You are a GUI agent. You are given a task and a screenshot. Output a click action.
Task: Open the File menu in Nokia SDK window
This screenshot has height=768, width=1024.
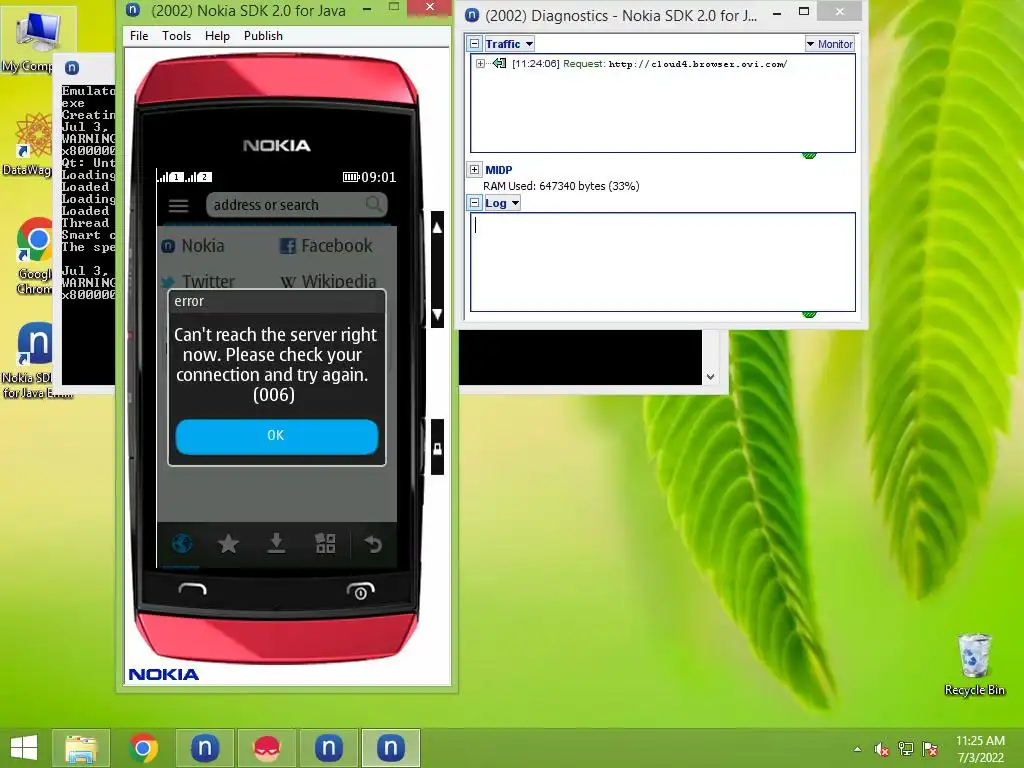click(x=139, y=36)
